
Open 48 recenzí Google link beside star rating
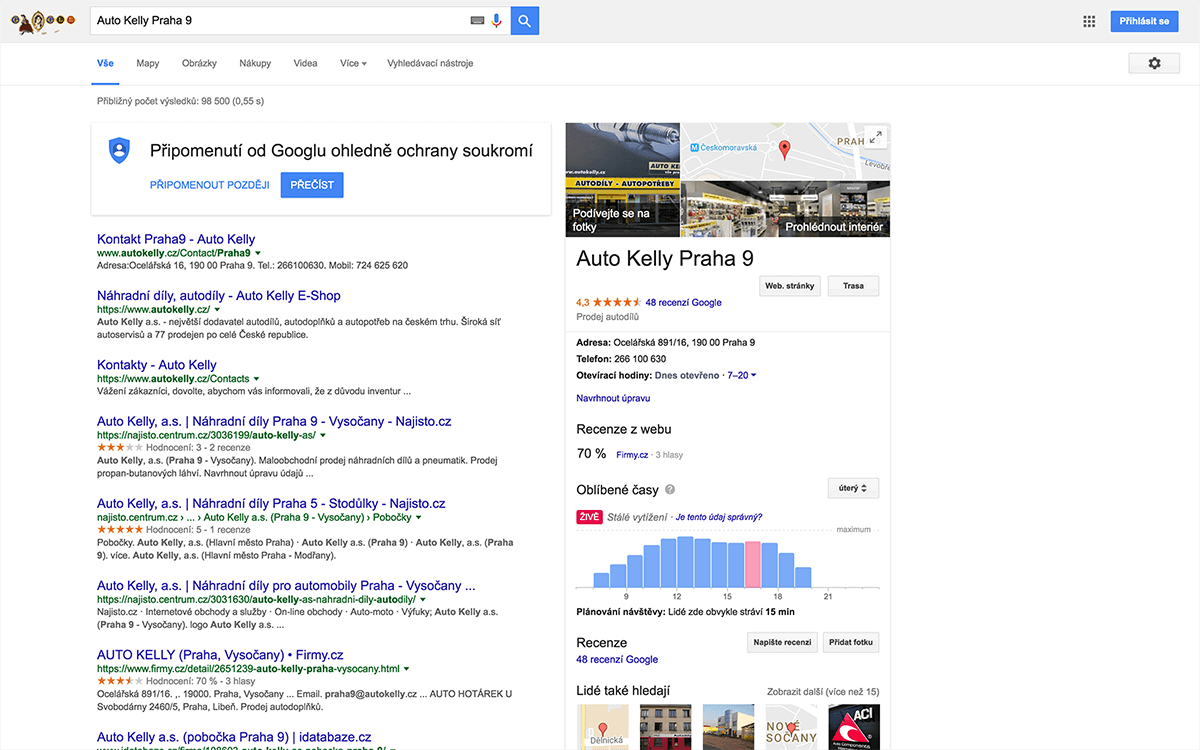683,302
